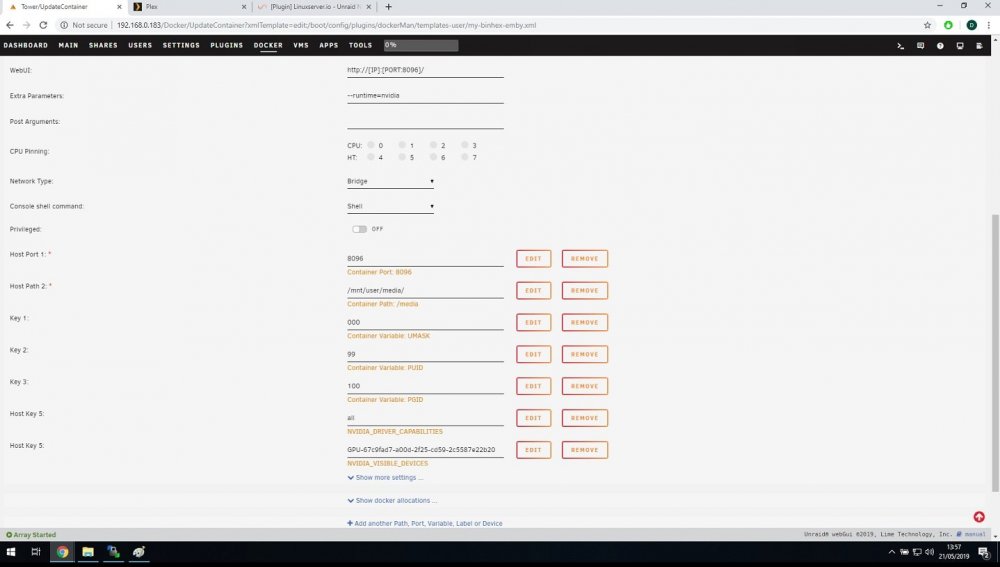Image resolution: width=1000 pixels, height=567 pixels.
Task: Pin HT core 7
Action: point(465,157)
